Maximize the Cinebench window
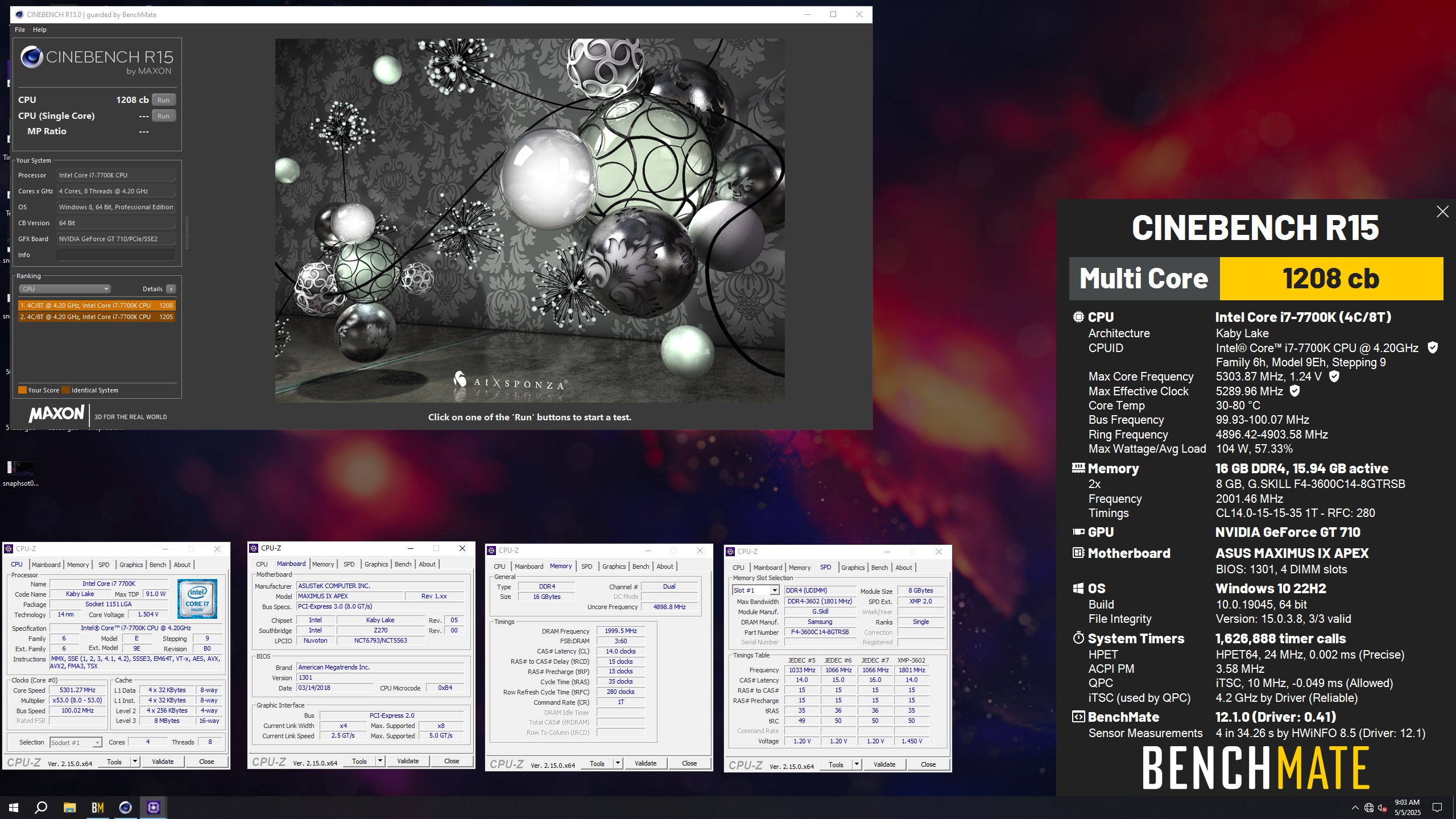 (833, 15)
